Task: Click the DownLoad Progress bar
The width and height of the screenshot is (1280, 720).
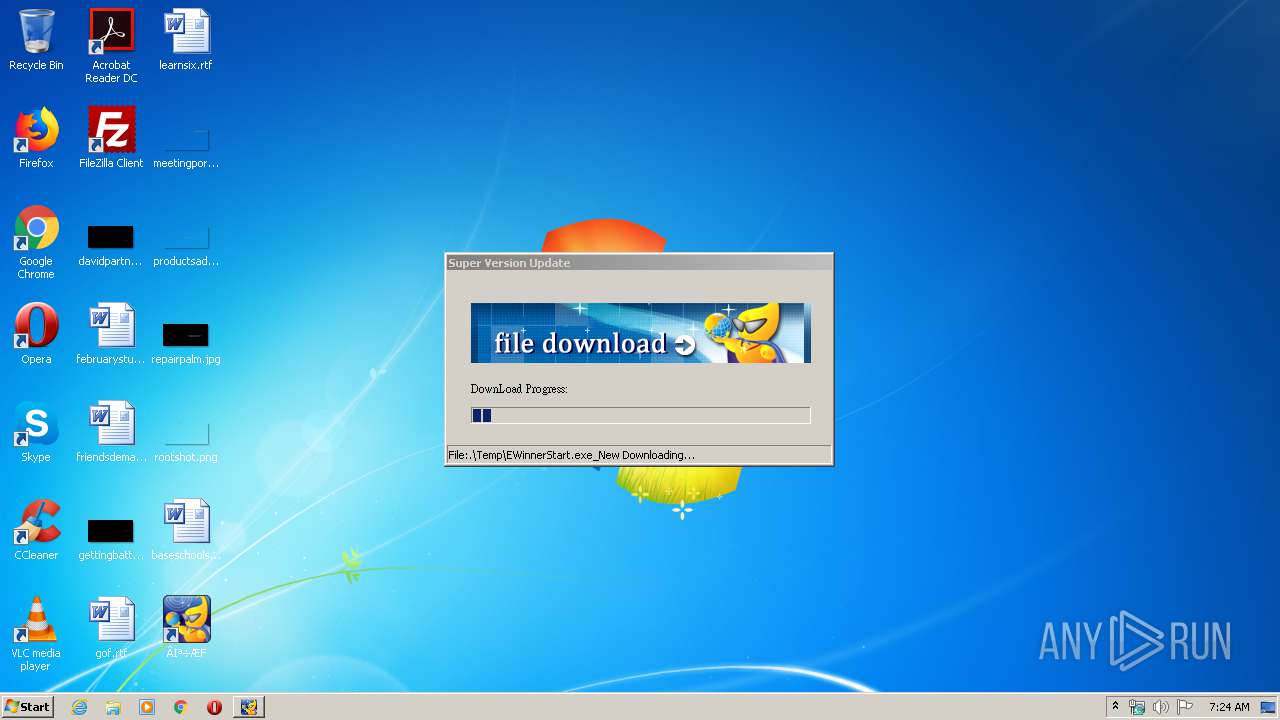Action: pos(641,415)
